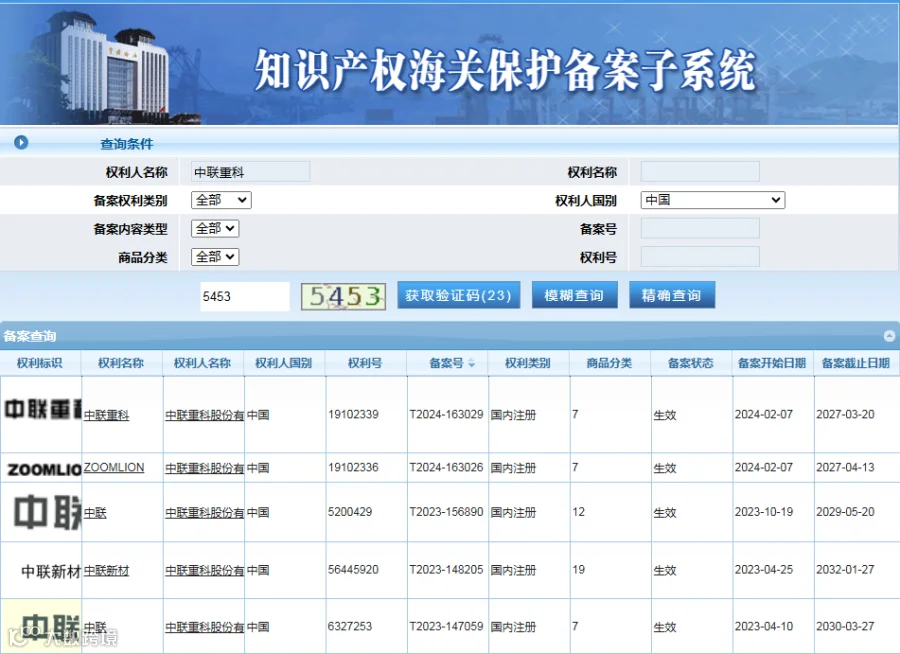This screenshot has width=900, height=654.
Task: Click the 权利号 column header
Action: (365, 363)
